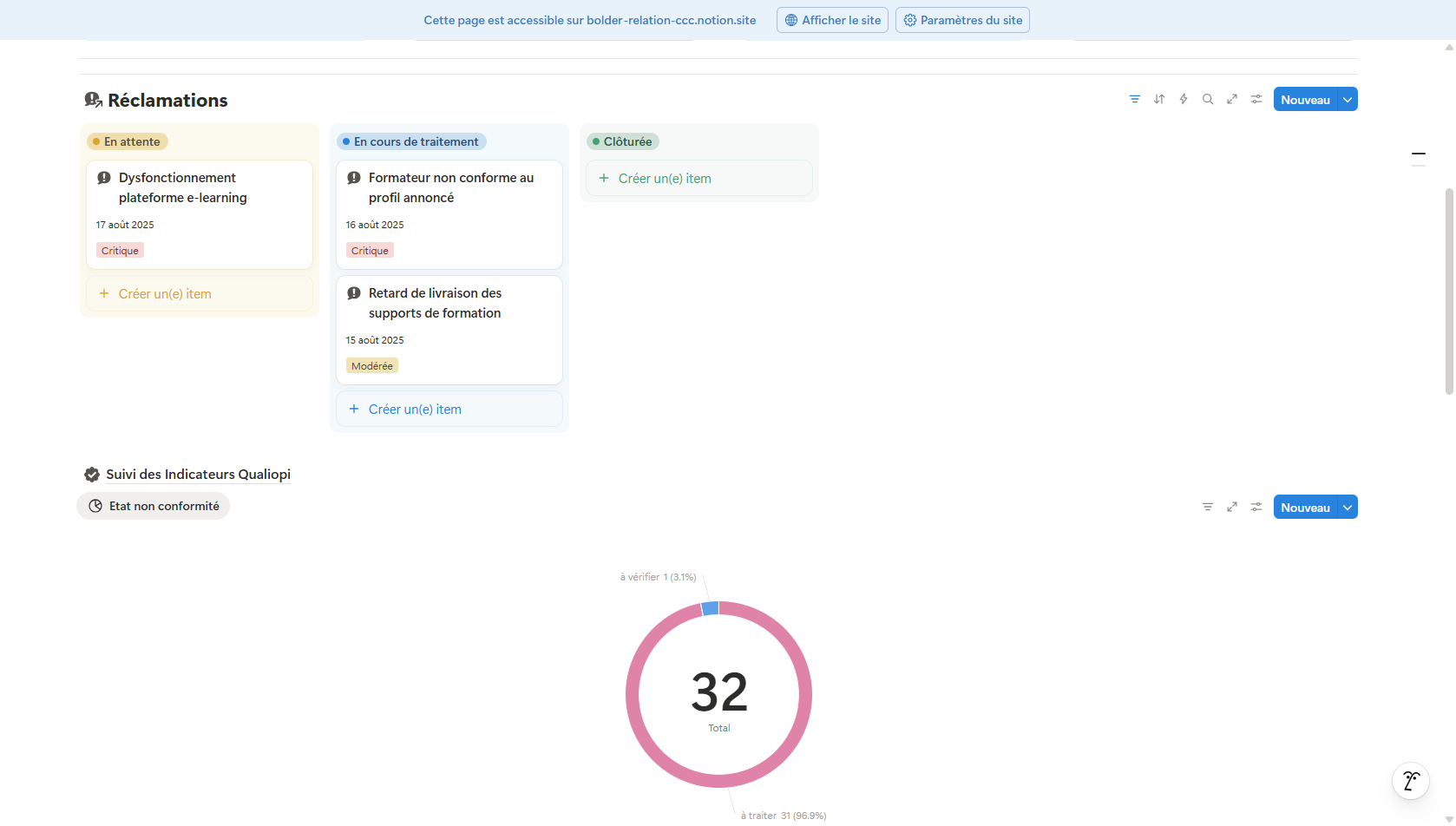
Task: Click the sort icon for Réclamations
Action: 1158,100
